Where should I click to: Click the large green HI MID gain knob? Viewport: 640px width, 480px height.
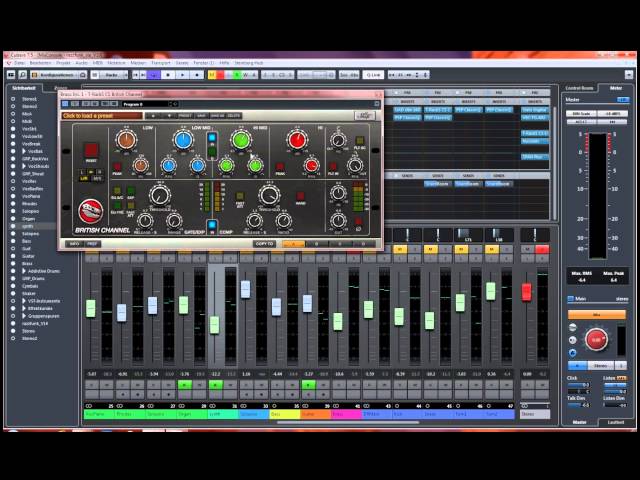(240, 140)
